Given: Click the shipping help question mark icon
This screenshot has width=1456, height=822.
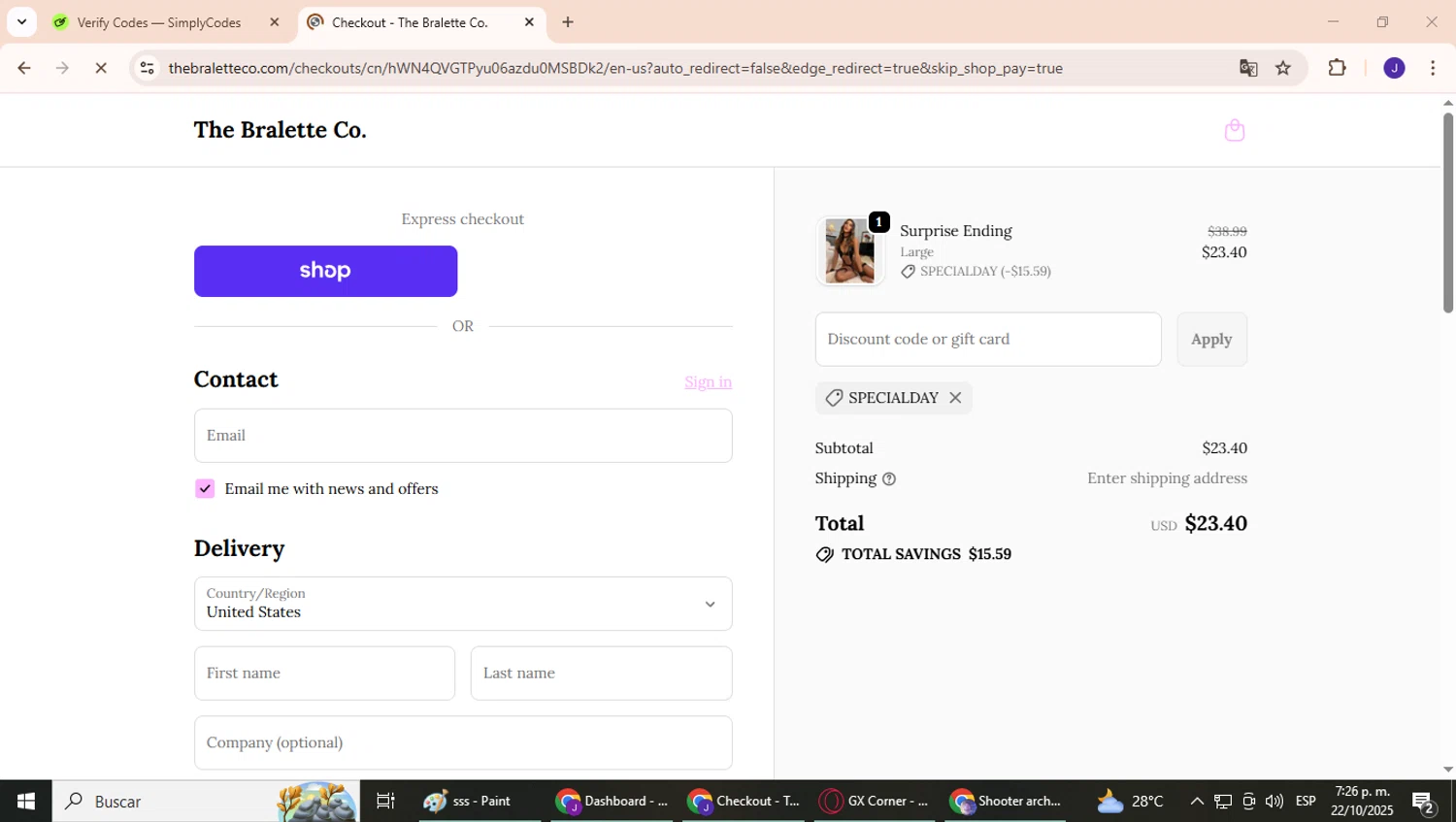Looking at the screenshot, I should pos(888,478).
